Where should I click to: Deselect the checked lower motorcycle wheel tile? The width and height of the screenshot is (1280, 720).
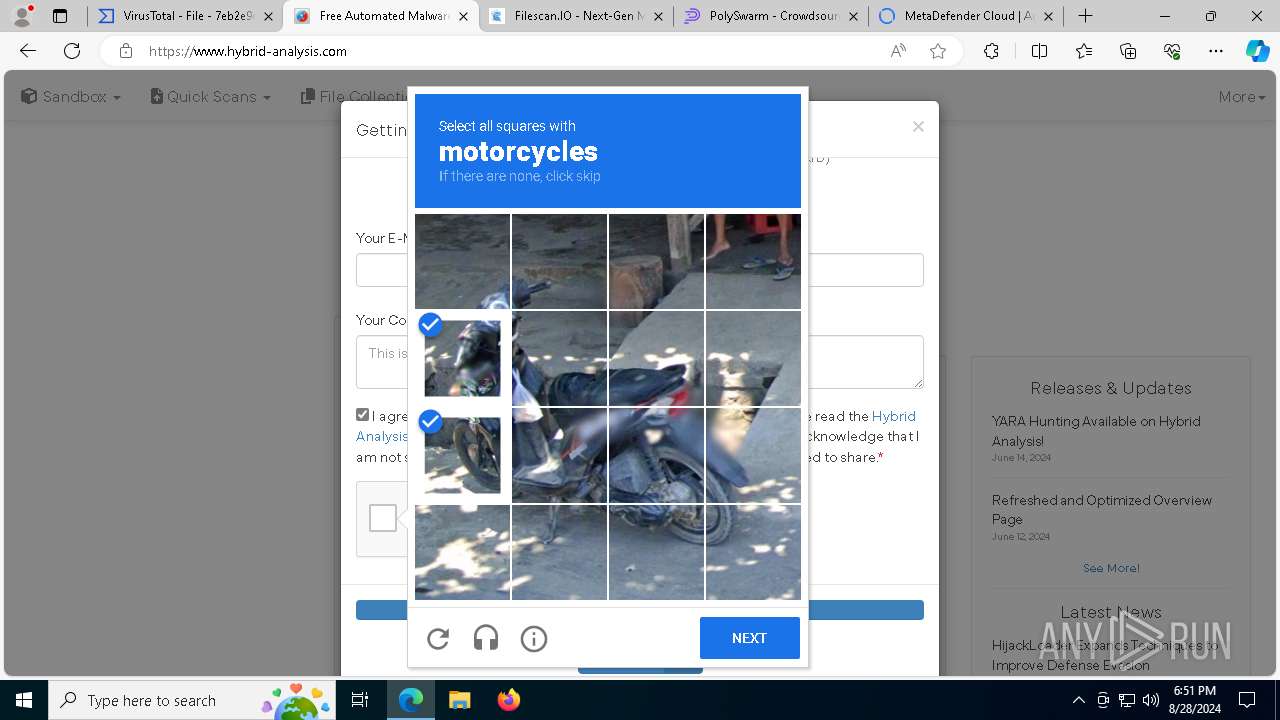(x=462, y=455)
